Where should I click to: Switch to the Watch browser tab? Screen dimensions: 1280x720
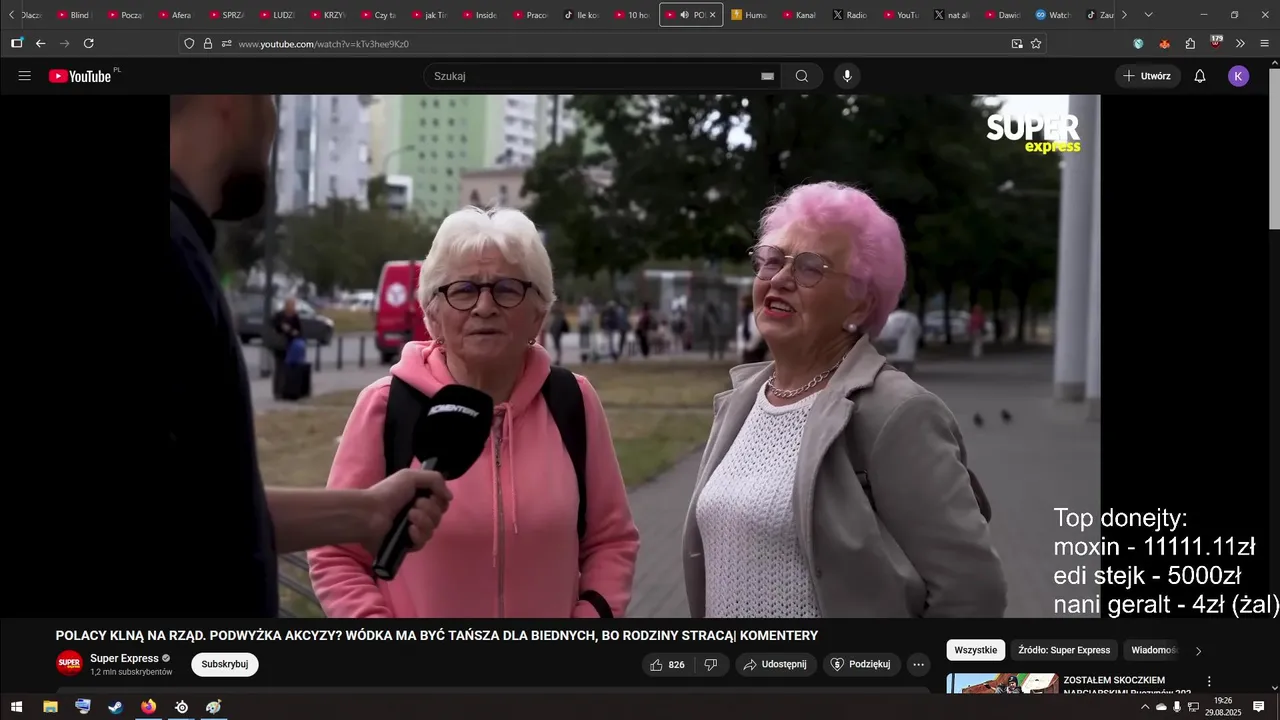[1052, 15]
